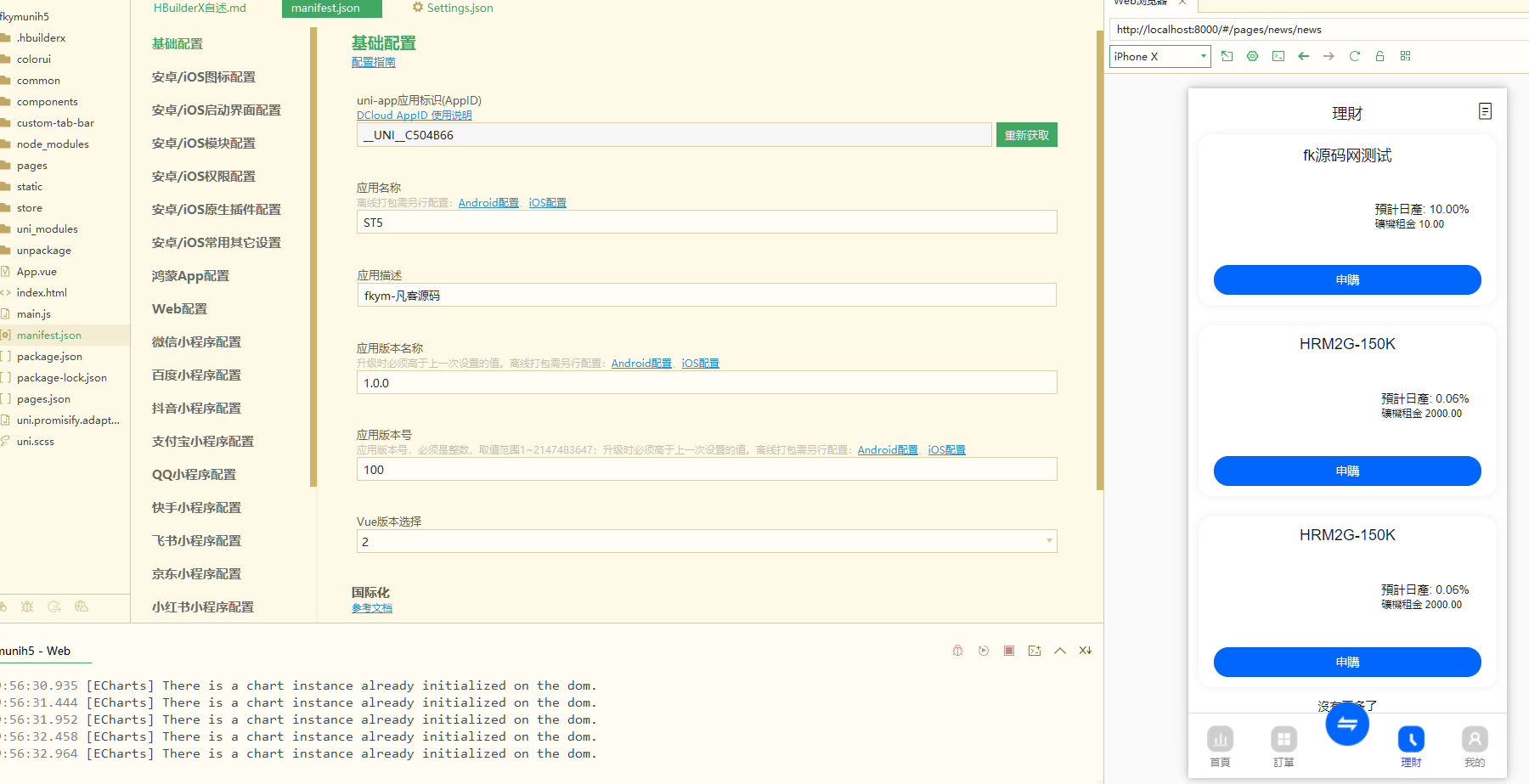Image resolution: width=1529 pixels, height=784 pixels.
Task: Open the browser devtools console icon
Action: [1278, 56]
